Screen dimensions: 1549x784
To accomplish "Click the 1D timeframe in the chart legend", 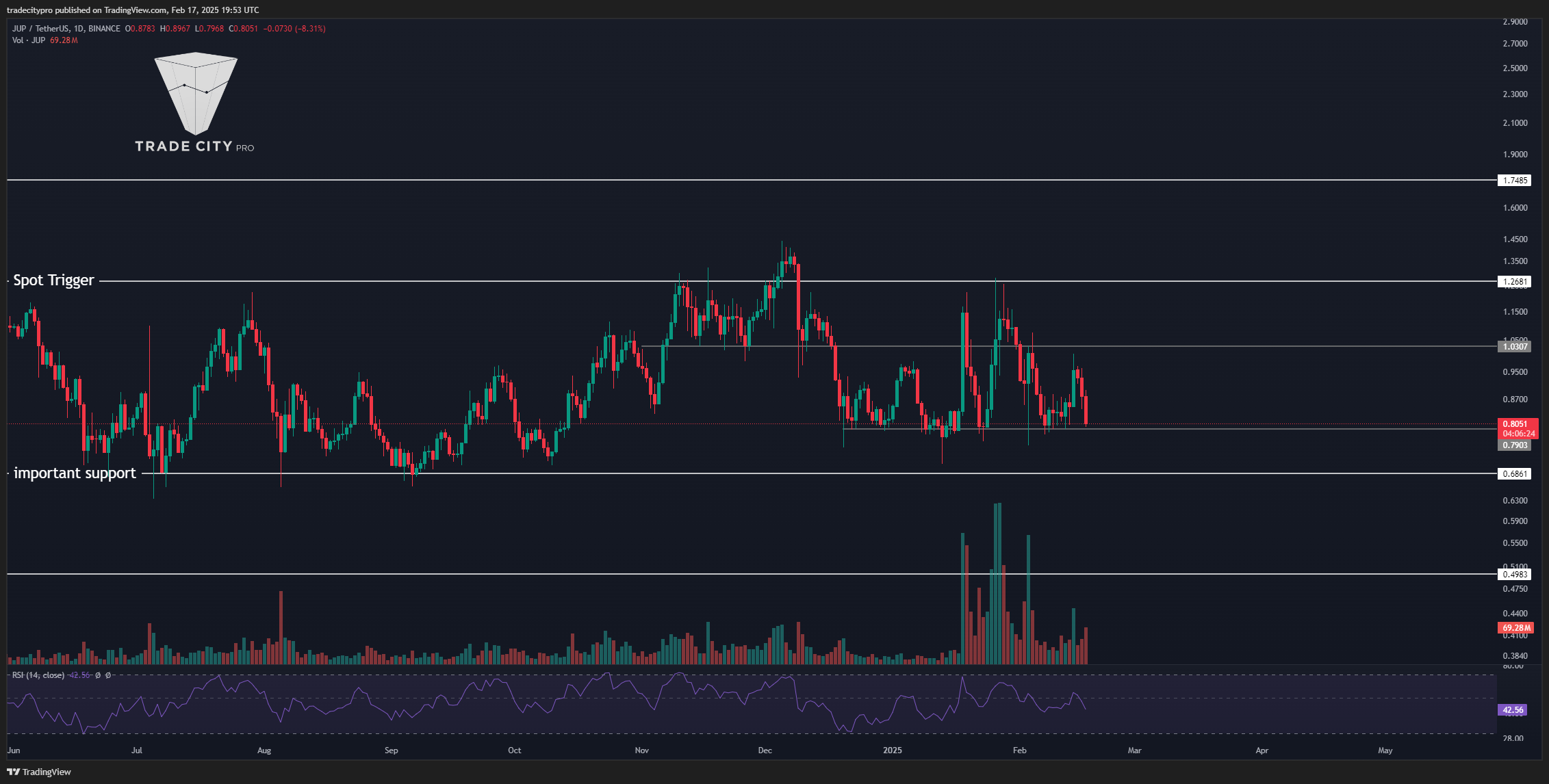I will 78,29.
